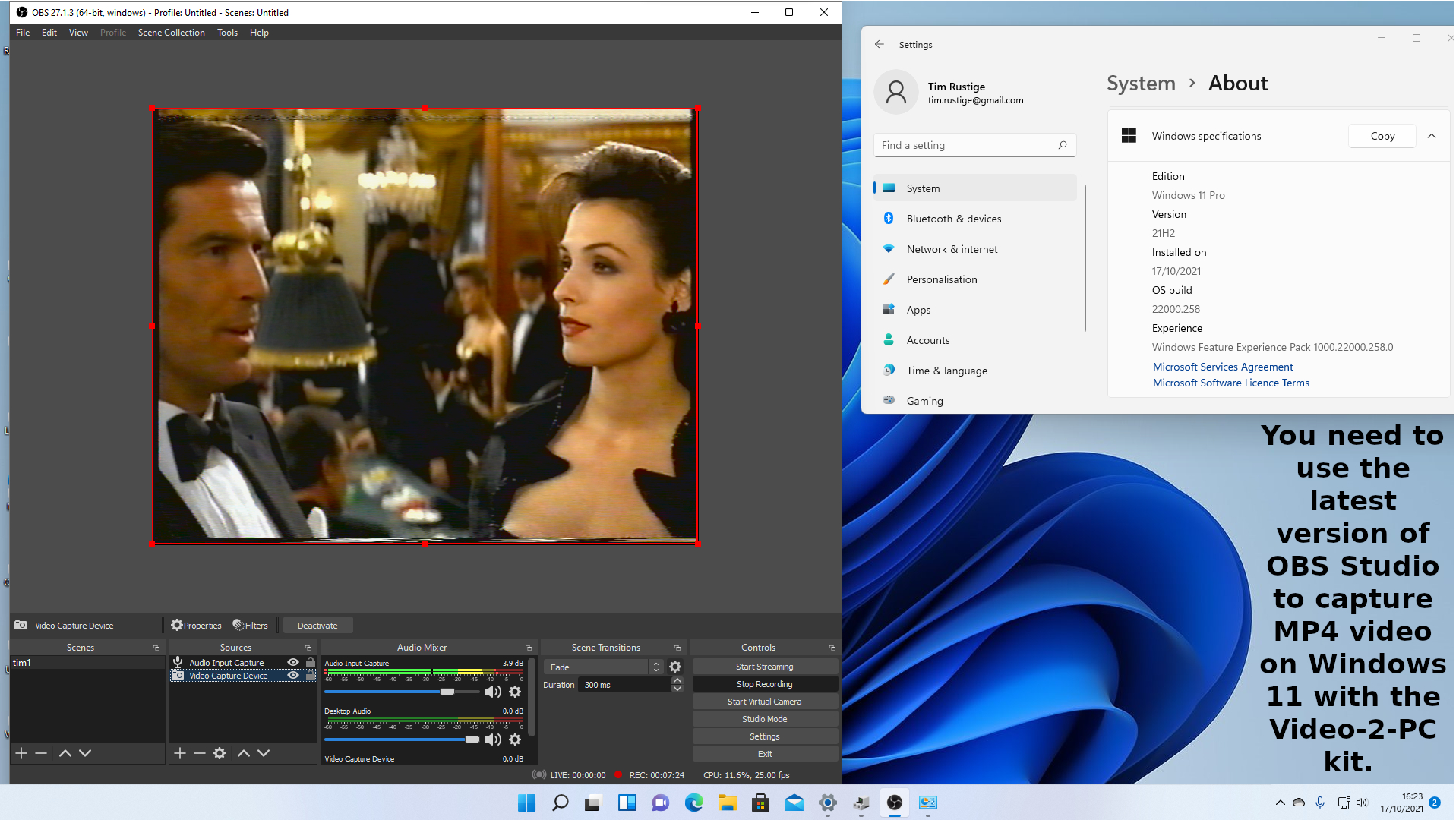Image resolution: width=1456 pixels, height=820 pixels.
Task: Move the scene down in the Scenes panel
Action: point(85,753)
